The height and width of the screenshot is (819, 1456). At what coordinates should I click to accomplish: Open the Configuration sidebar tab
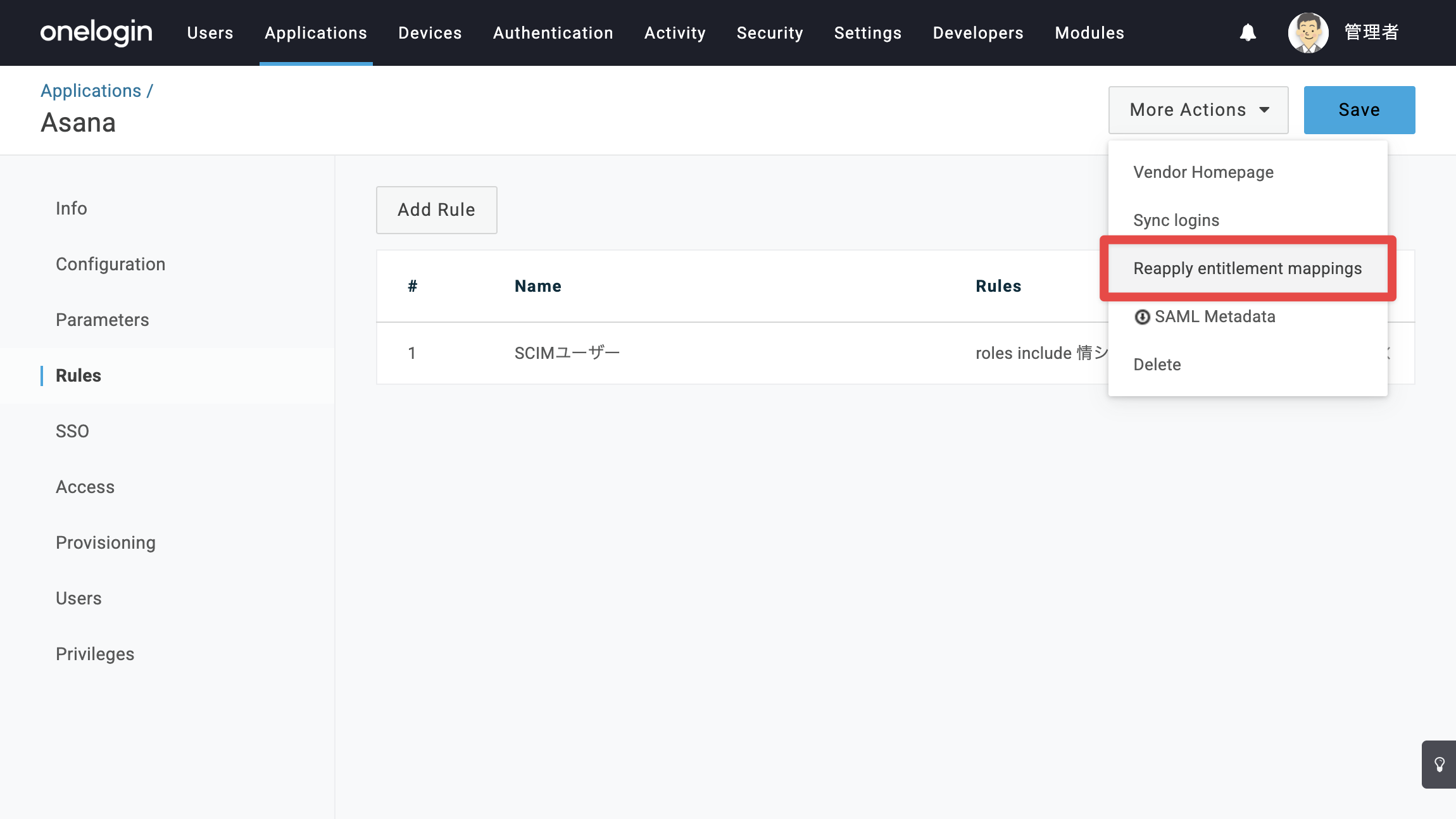(111, 264)
